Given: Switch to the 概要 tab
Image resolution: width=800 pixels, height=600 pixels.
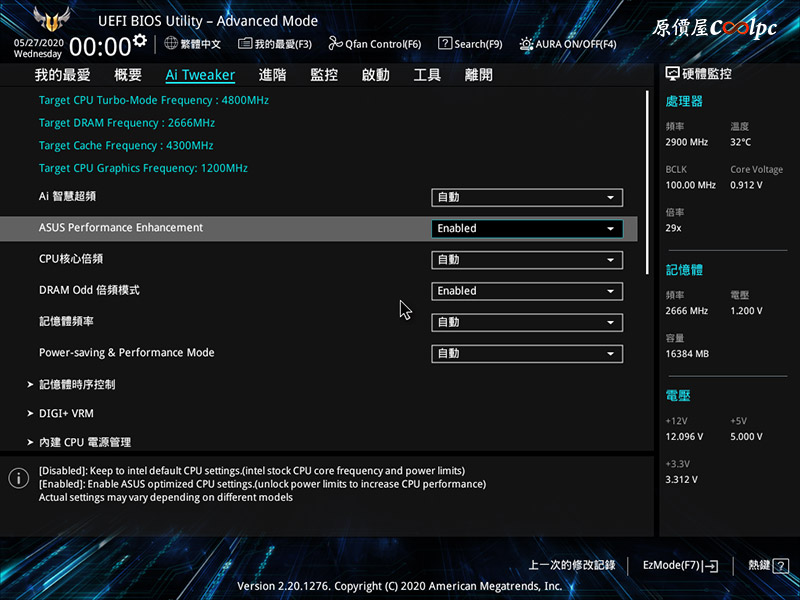Looking at the screenshot, I should 128,75.
